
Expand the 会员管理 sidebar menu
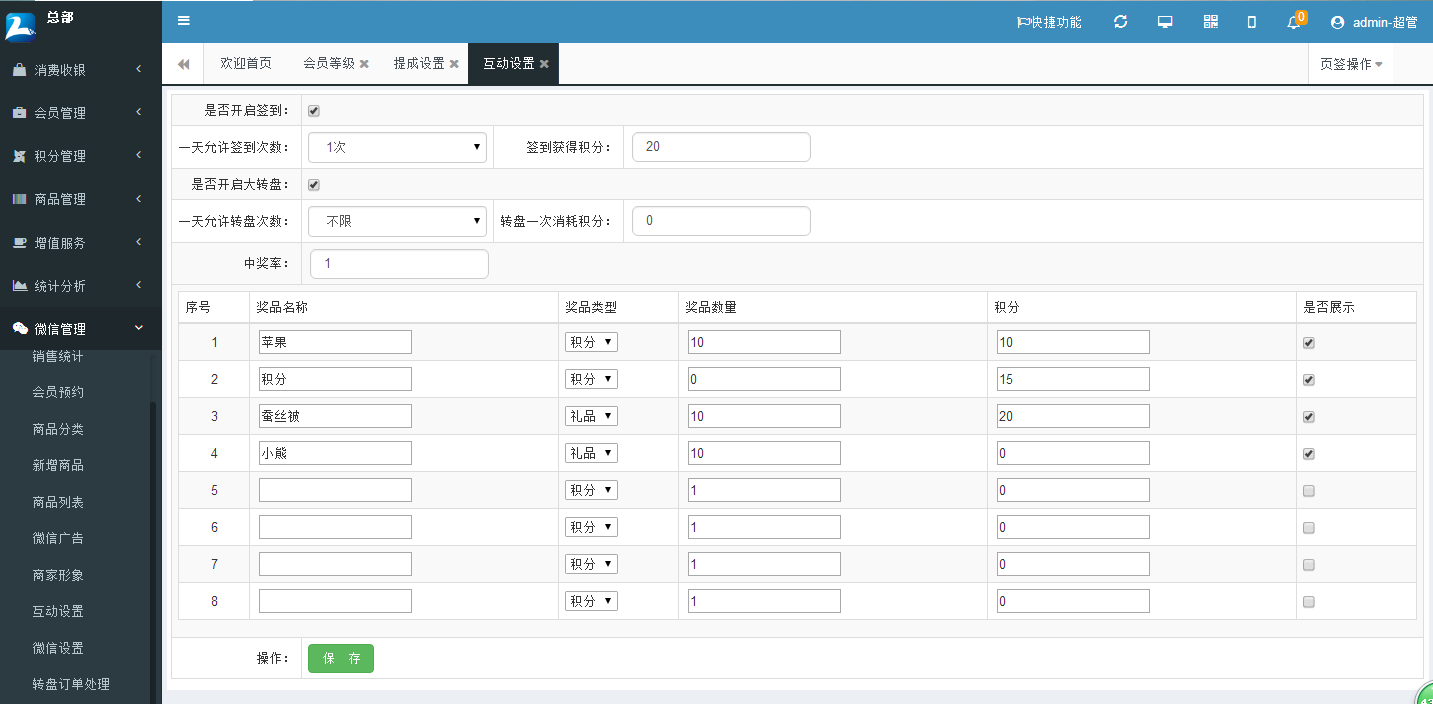[80, 113]
